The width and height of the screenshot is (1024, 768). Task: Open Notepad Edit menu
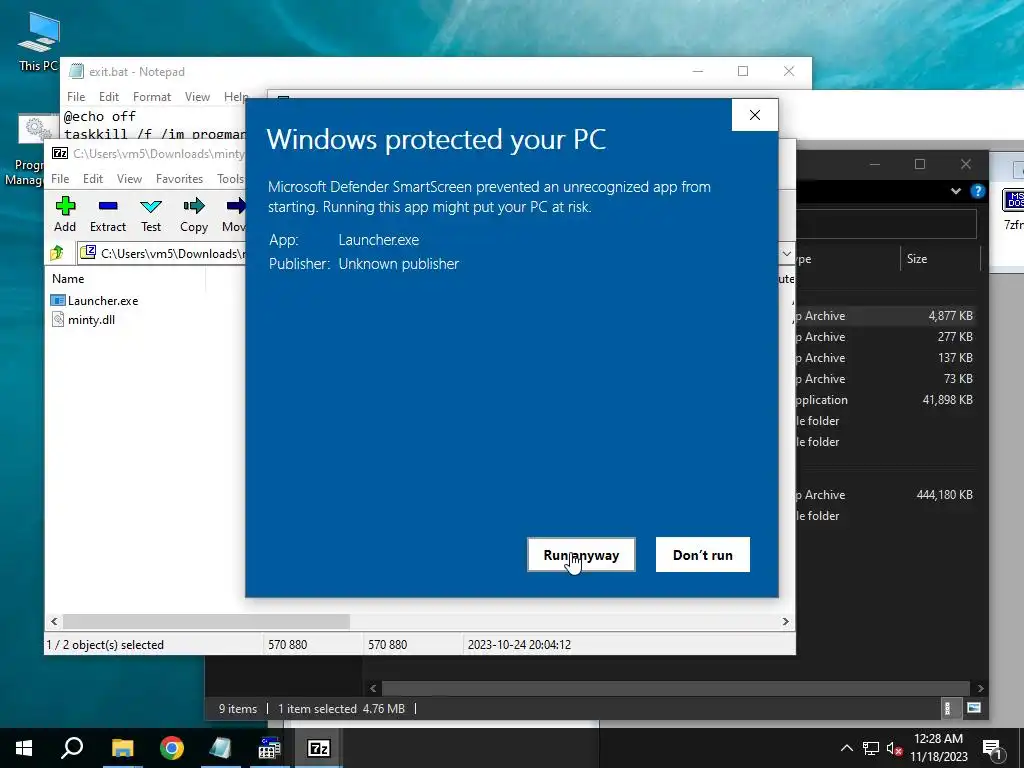click(109, 97)
